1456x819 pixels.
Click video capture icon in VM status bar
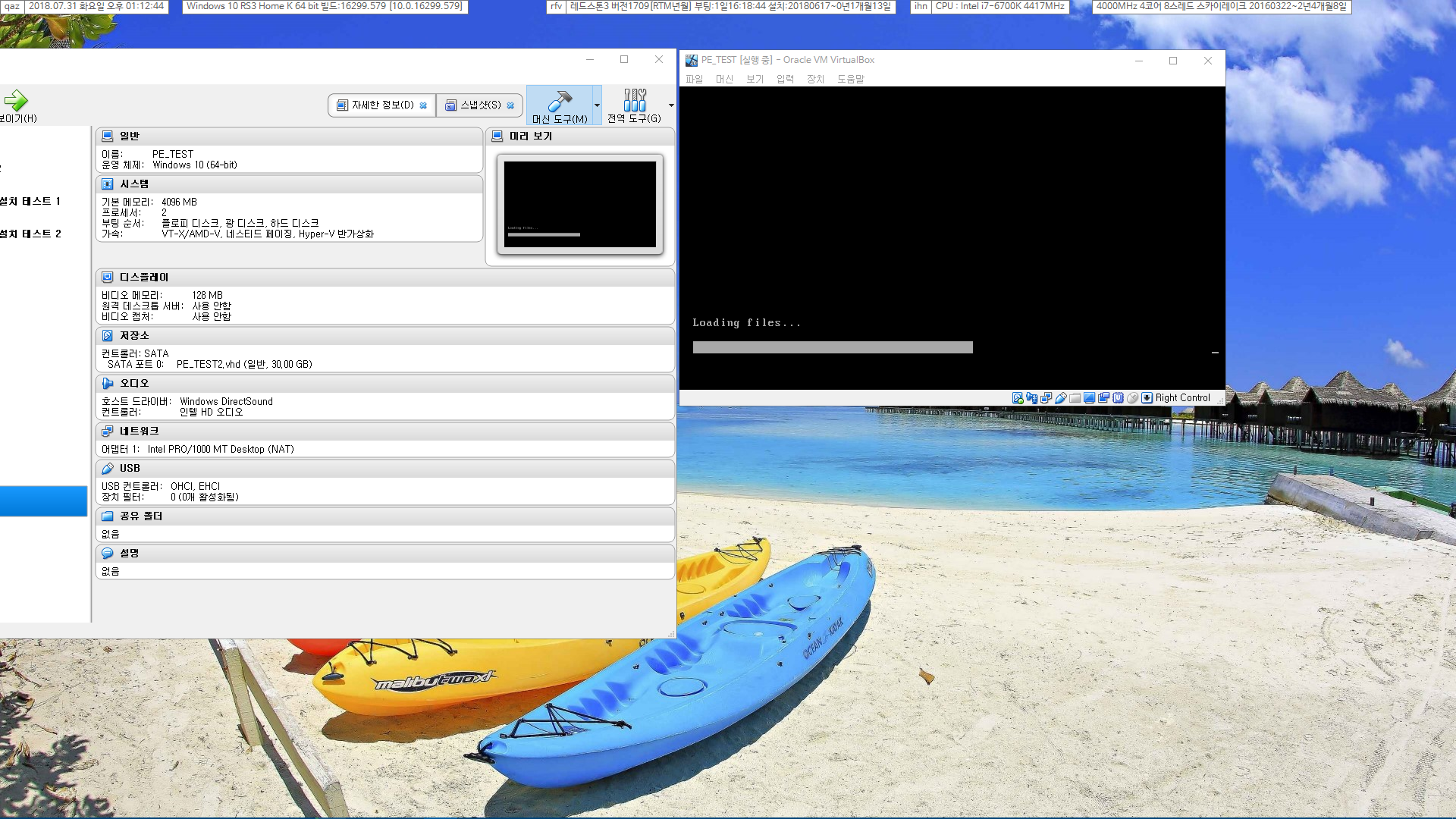(x=1104, y=397)
